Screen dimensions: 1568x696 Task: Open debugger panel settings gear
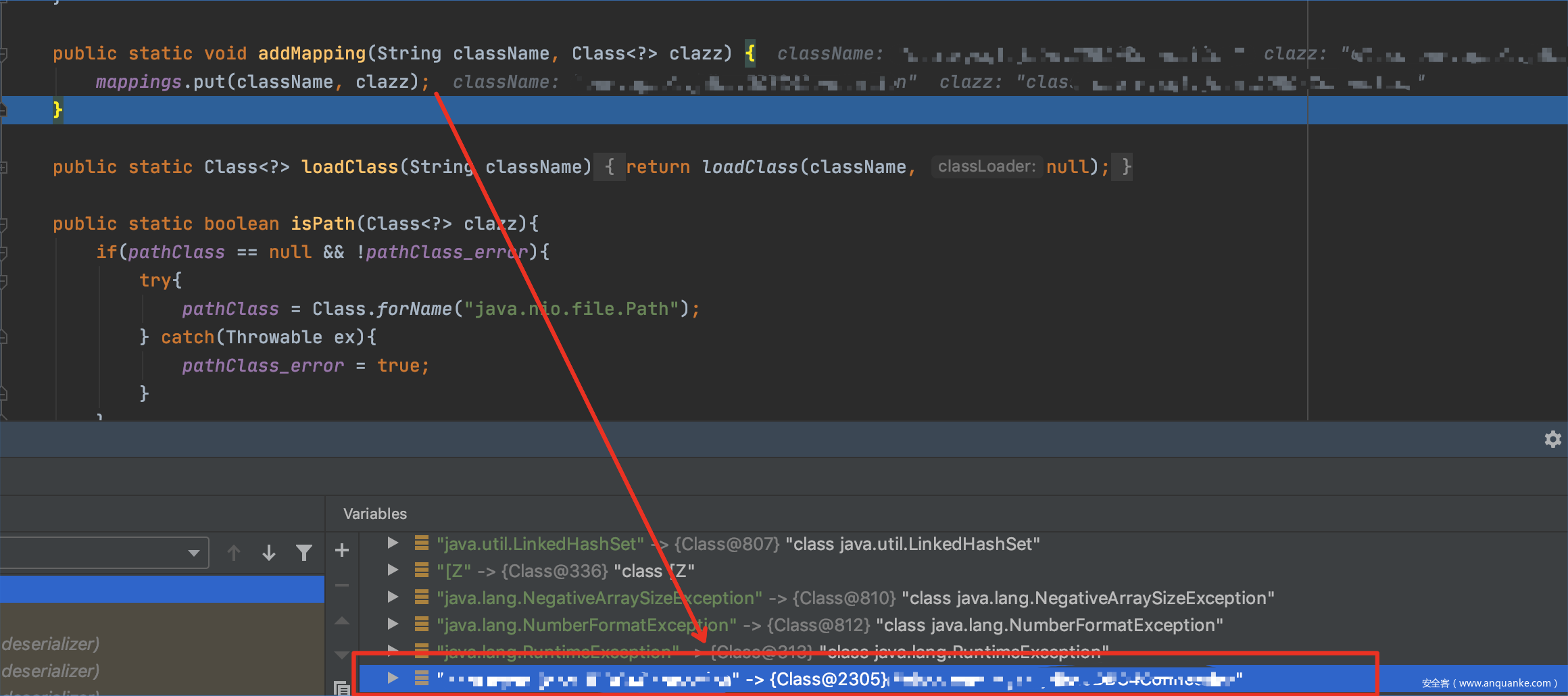[x=1552, y=439]
